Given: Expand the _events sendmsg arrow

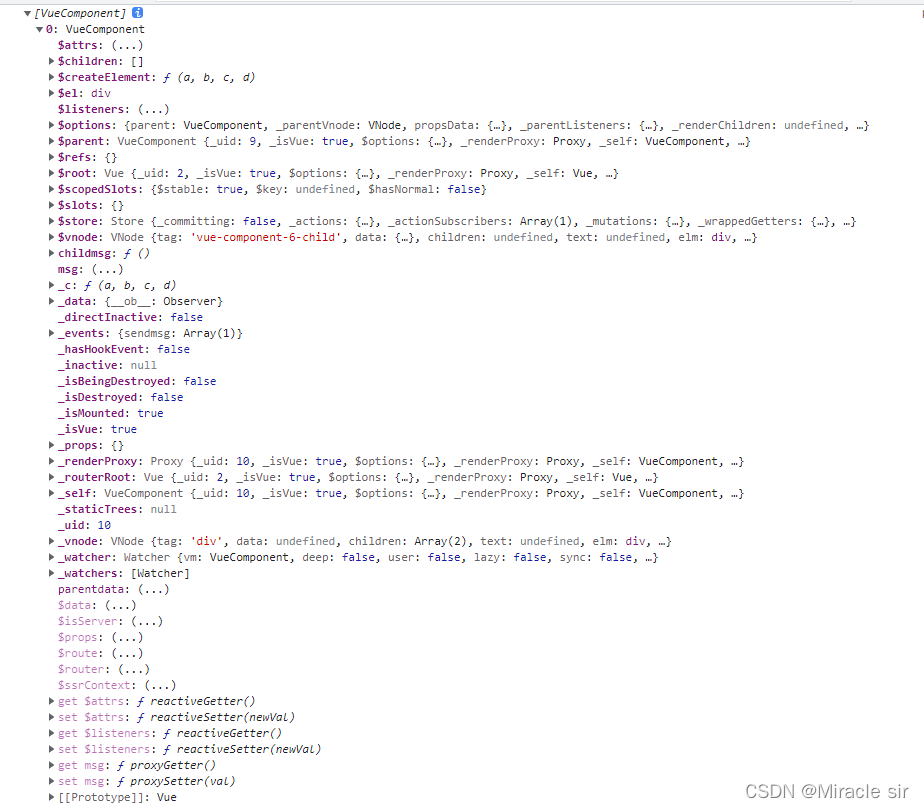Looking at the screenshot, I should coord(51,333).
